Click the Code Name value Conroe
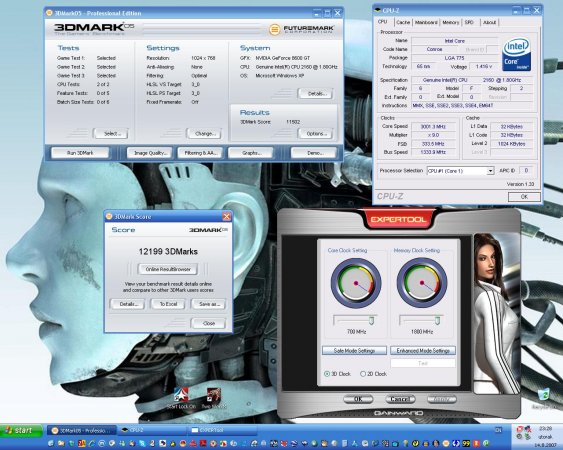Viewport: 563px width, 450px height. point(434,49)
